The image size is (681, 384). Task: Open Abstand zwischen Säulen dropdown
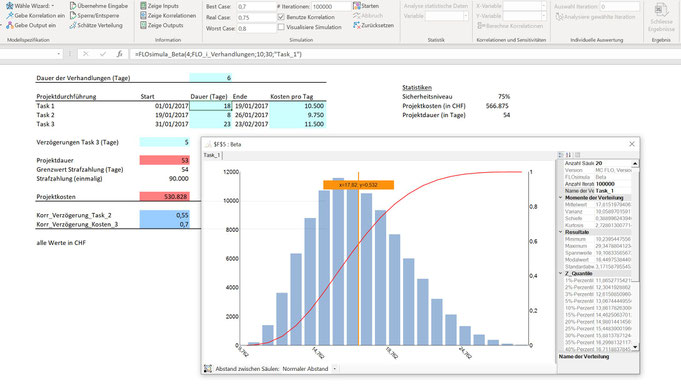pos(334,369)
